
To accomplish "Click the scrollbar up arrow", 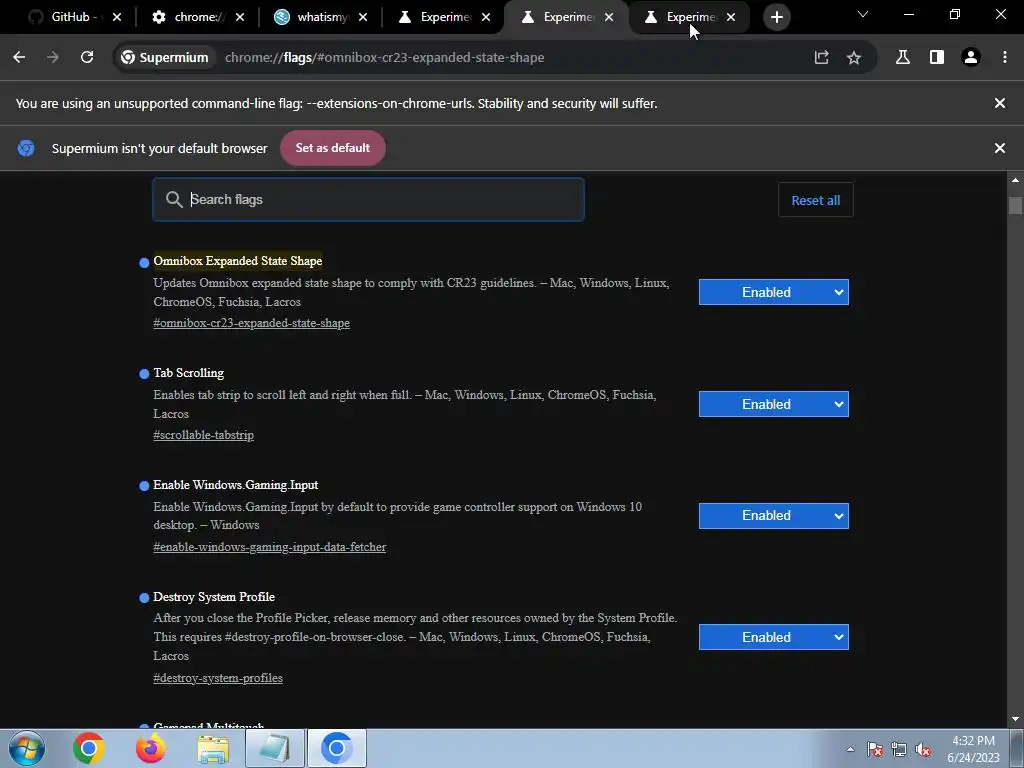I will click(x=1015, y=180).
